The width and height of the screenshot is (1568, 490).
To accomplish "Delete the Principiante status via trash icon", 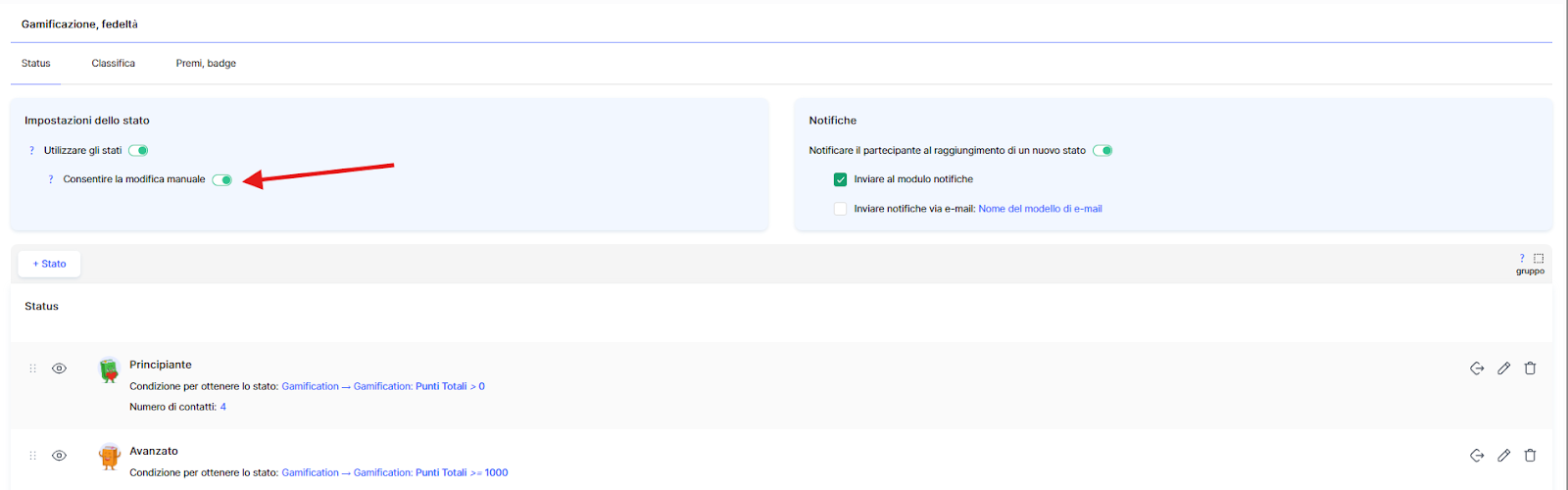I will [1530, 368].
